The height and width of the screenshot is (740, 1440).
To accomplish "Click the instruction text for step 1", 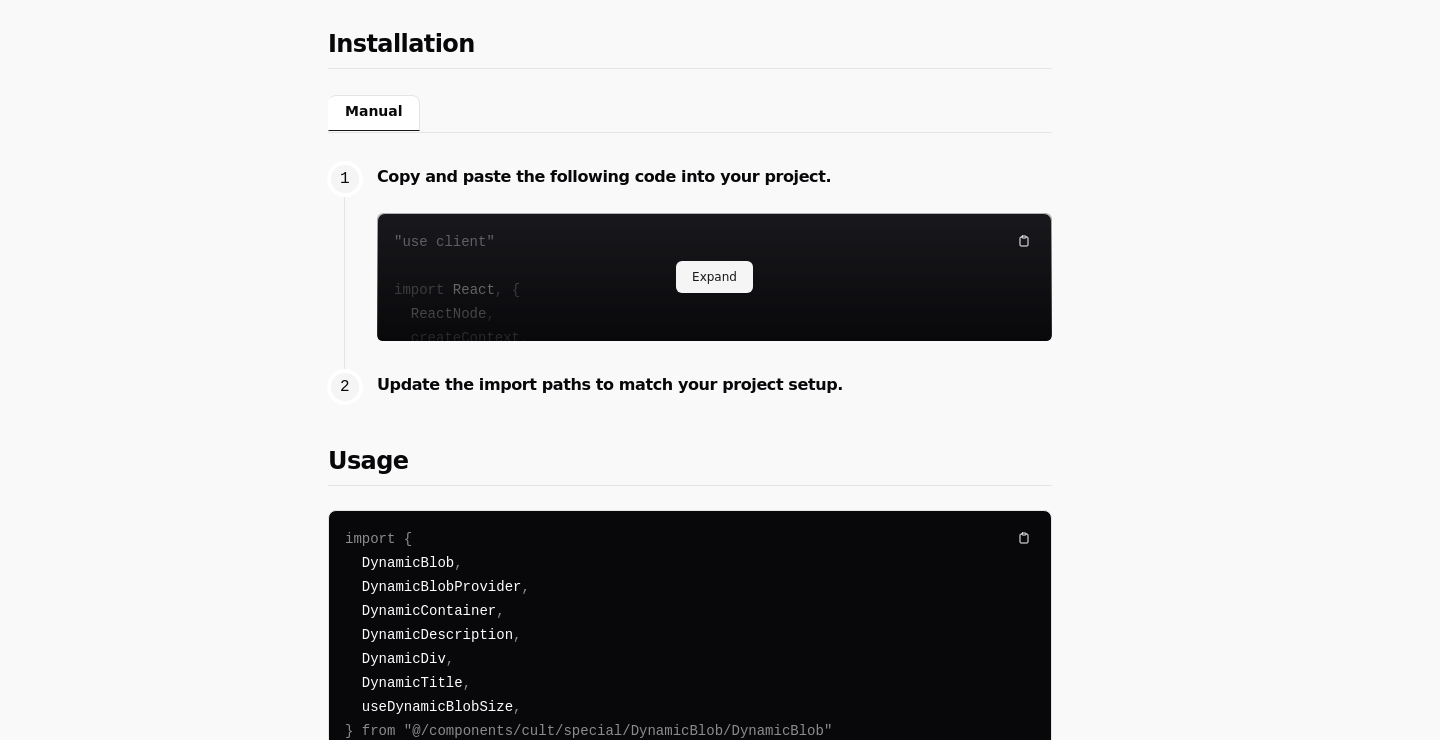I will [604, 177].
